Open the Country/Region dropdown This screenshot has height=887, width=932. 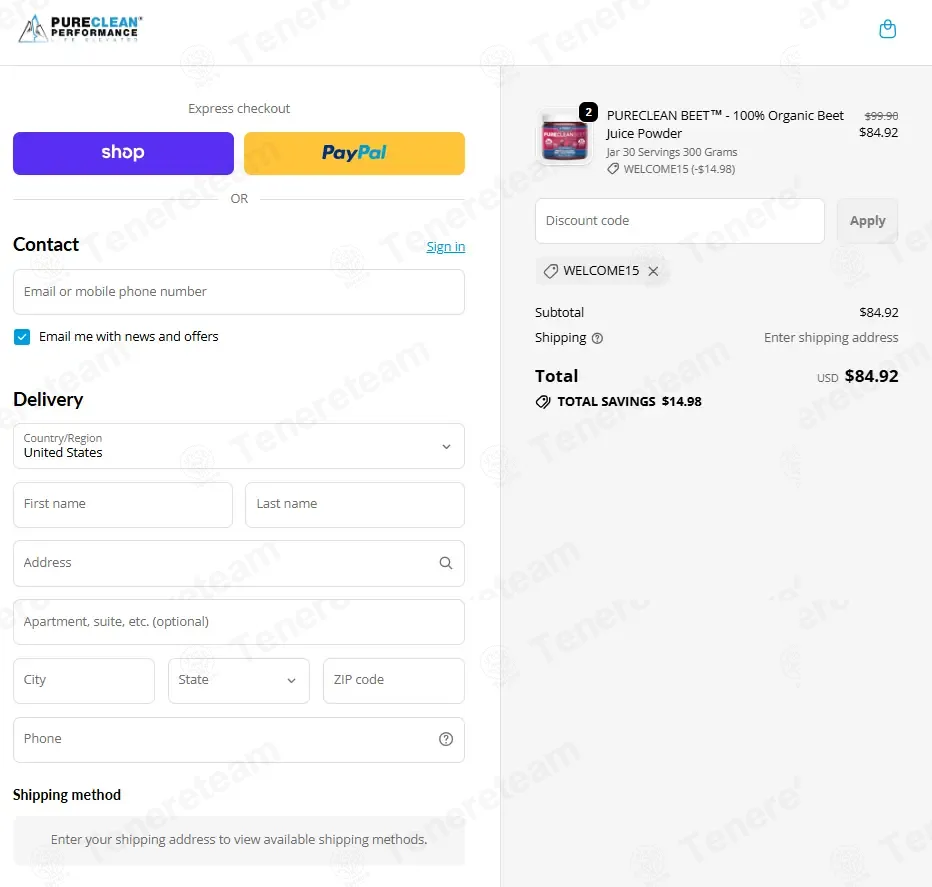(239, 446)
